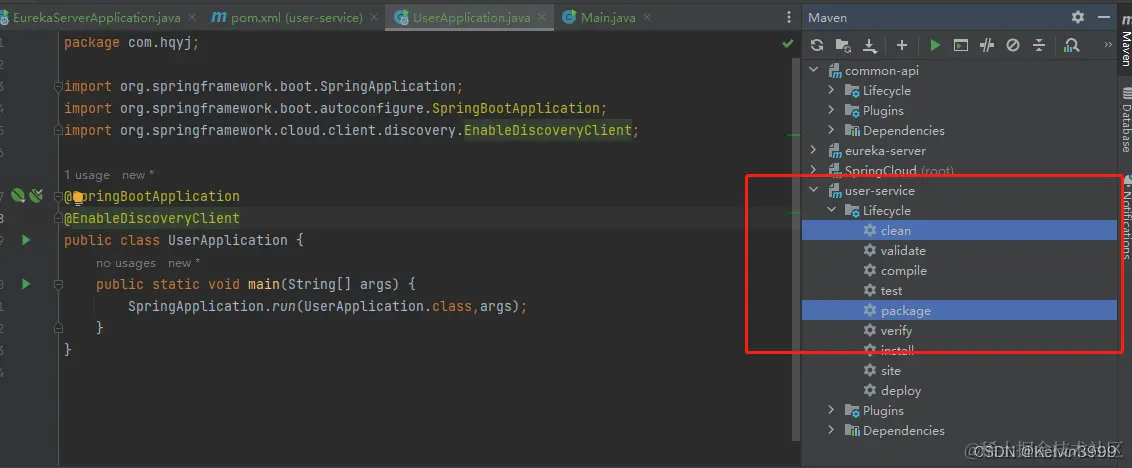The width and height of the screenshot is (1132, 468).
Task: Click green inspection checkmark in editor
Action: tap(788, 43)
